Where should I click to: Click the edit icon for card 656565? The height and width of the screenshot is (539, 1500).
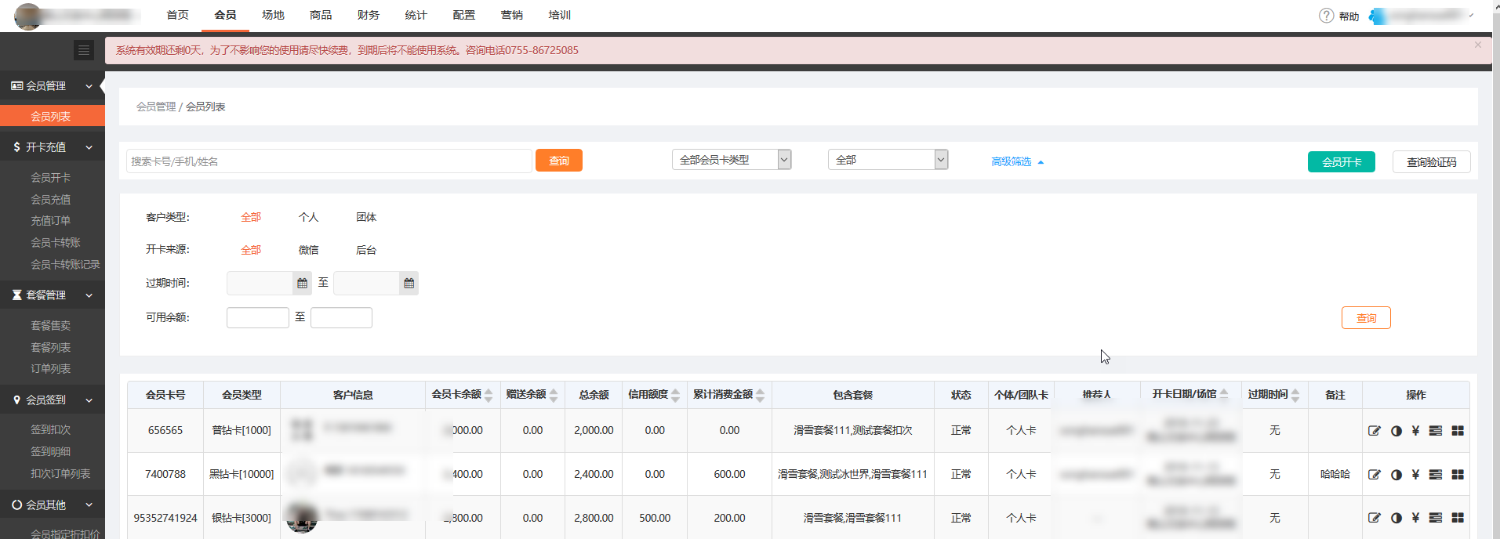coord(1374,431)
